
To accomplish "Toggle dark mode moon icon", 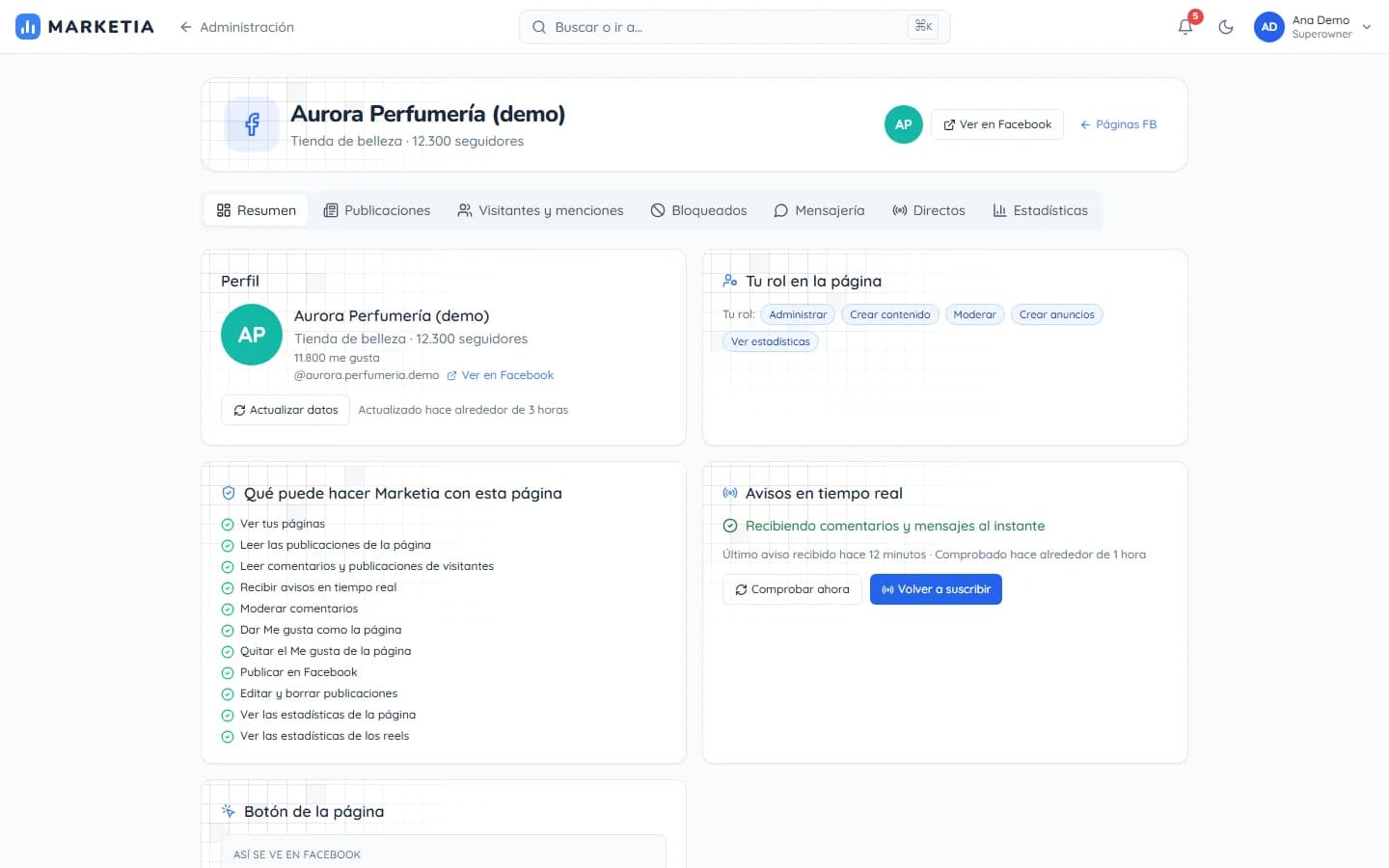I will [x=1226, y=27].
